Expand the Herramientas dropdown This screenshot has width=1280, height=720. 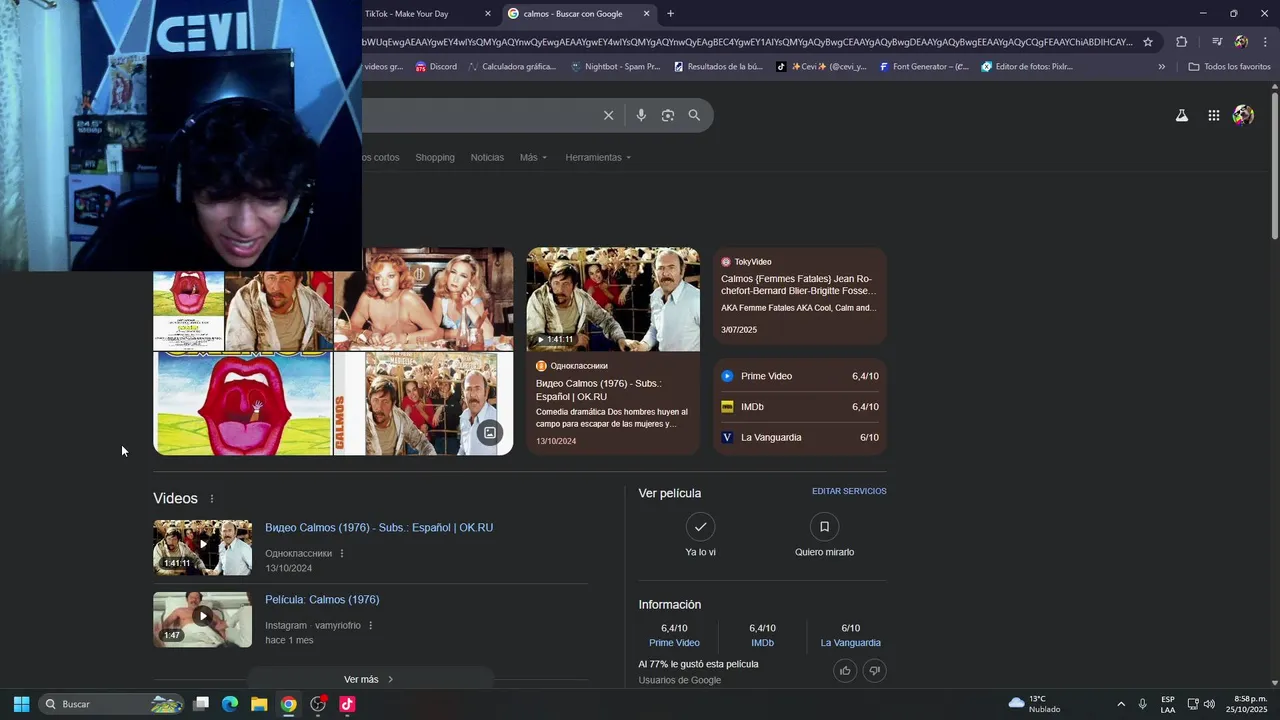tap(598, 157)
